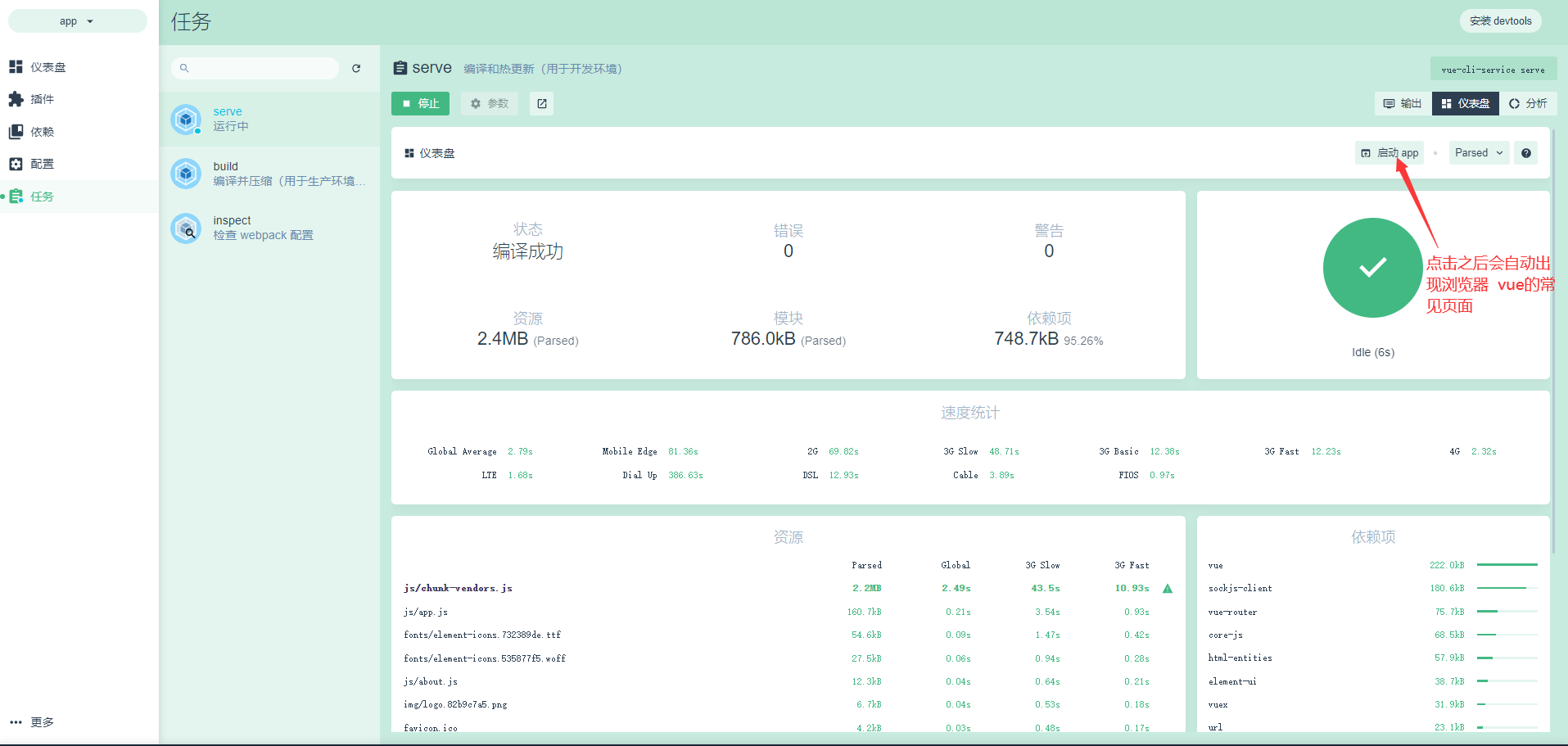The image size is (1568, 746).
Task: Click the task search field
Action: click(x=255, y=68)
